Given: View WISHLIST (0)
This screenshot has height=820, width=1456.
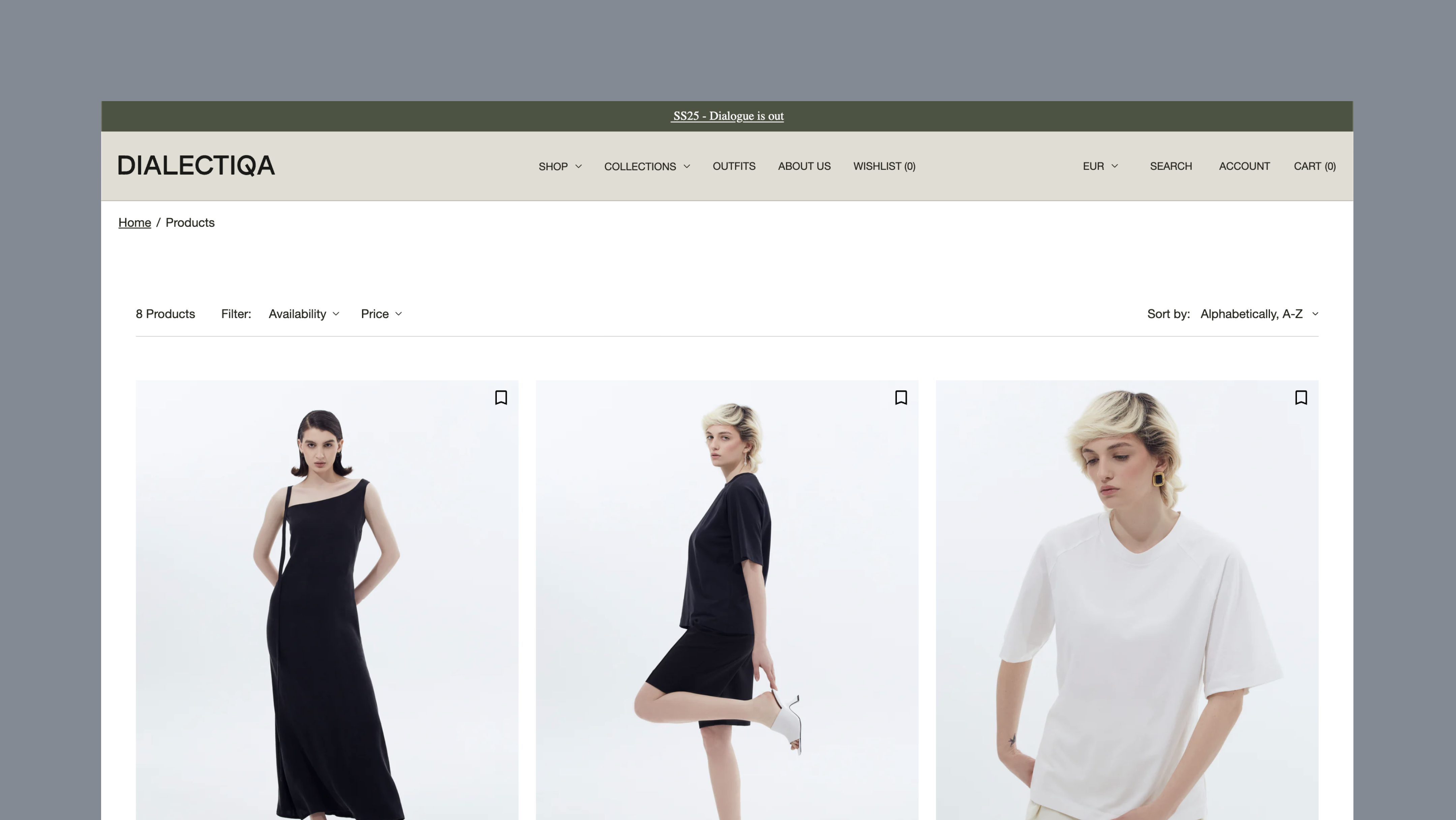Looking at the screenshot, I should coord(885,166).
